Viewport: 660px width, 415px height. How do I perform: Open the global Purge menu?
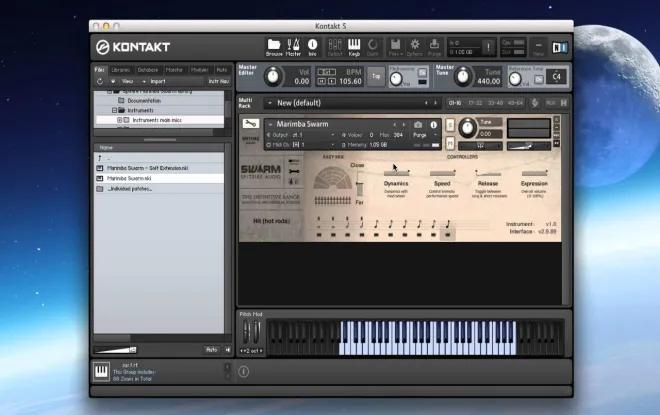point(434,47)
